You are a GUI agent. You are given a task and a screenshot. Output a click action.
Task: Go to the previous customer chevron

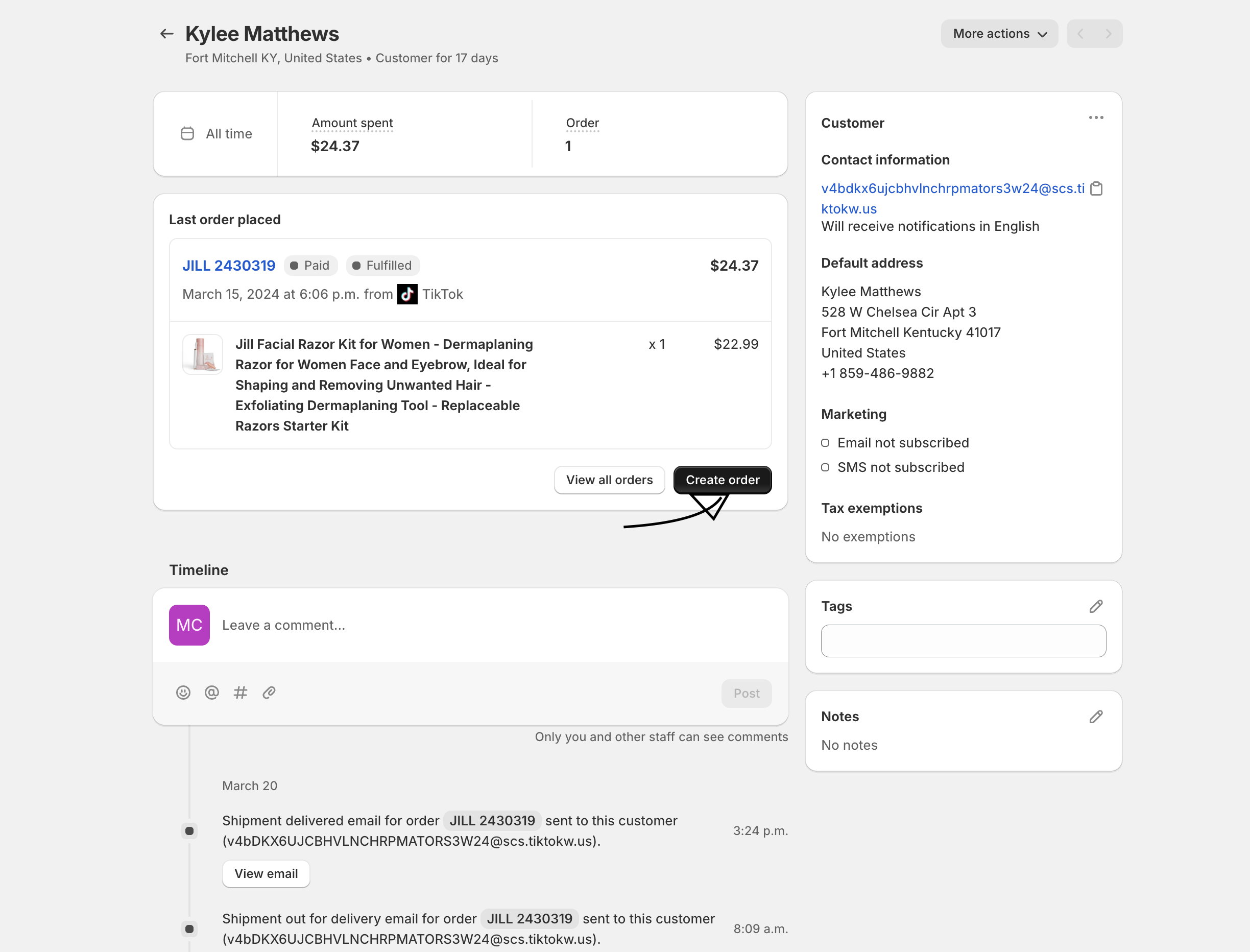pos(1080,34)
